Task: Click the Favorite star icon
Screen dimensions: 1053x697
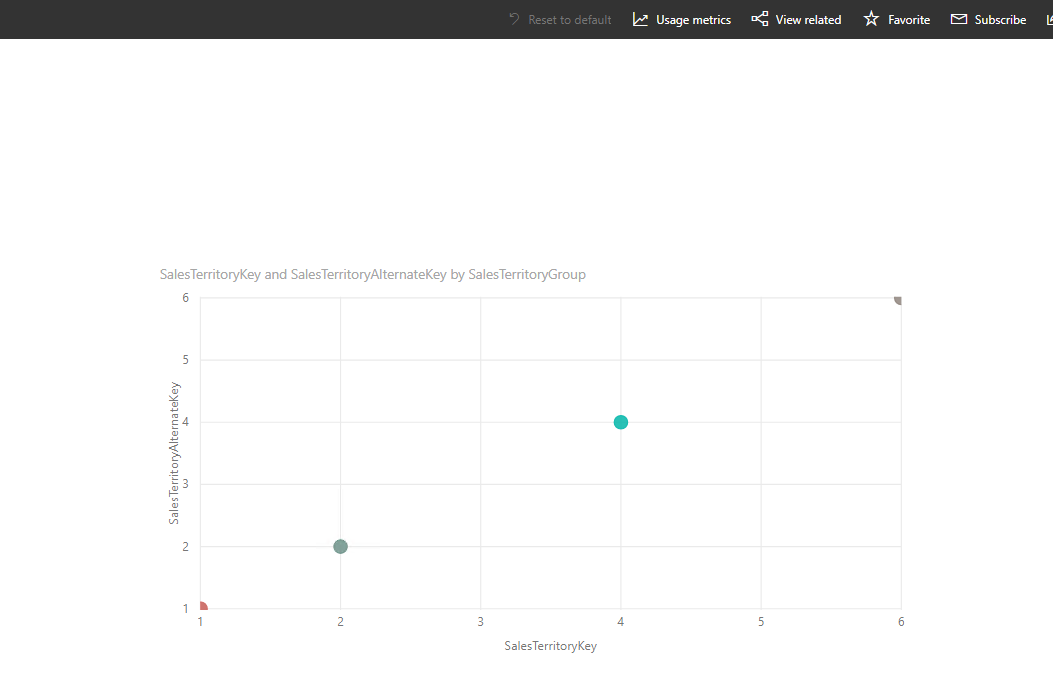Action: click(871, 19)
